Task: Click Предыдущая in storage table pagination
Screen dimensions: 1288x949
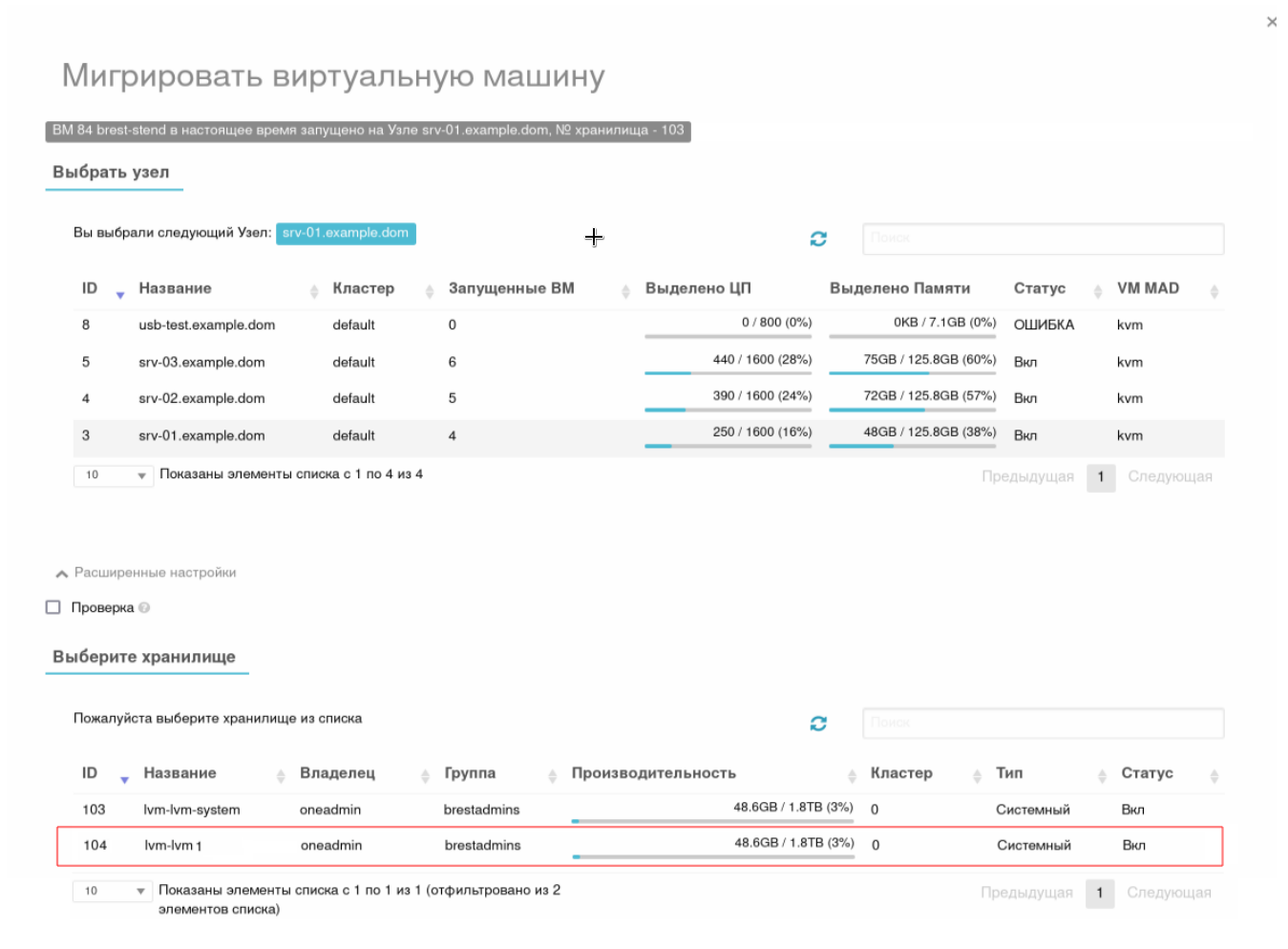Action: (1026, 893)
